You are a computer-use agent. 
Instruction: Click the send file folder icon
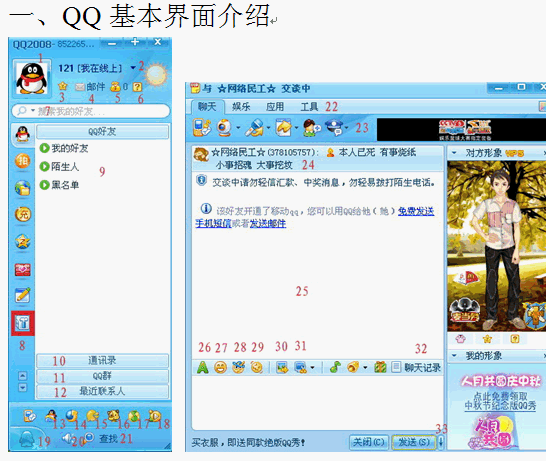283,127
